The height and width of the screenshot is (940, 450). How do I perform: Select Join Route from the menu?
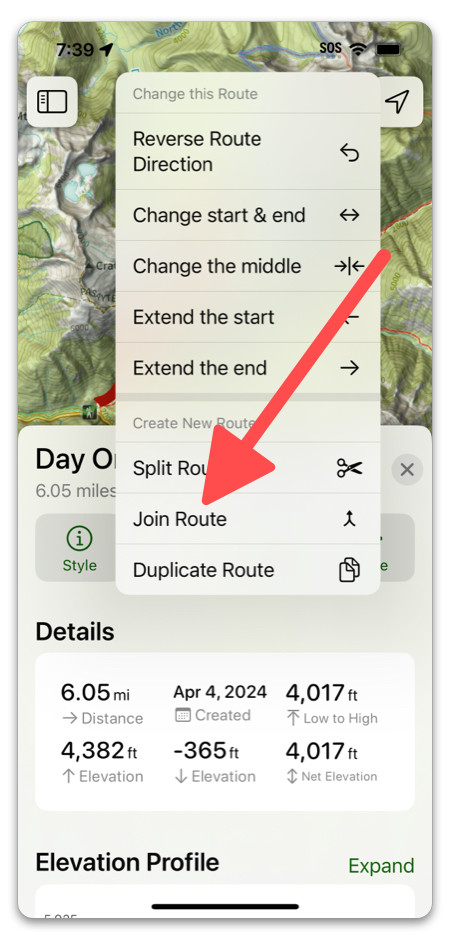tap(247, 519)
